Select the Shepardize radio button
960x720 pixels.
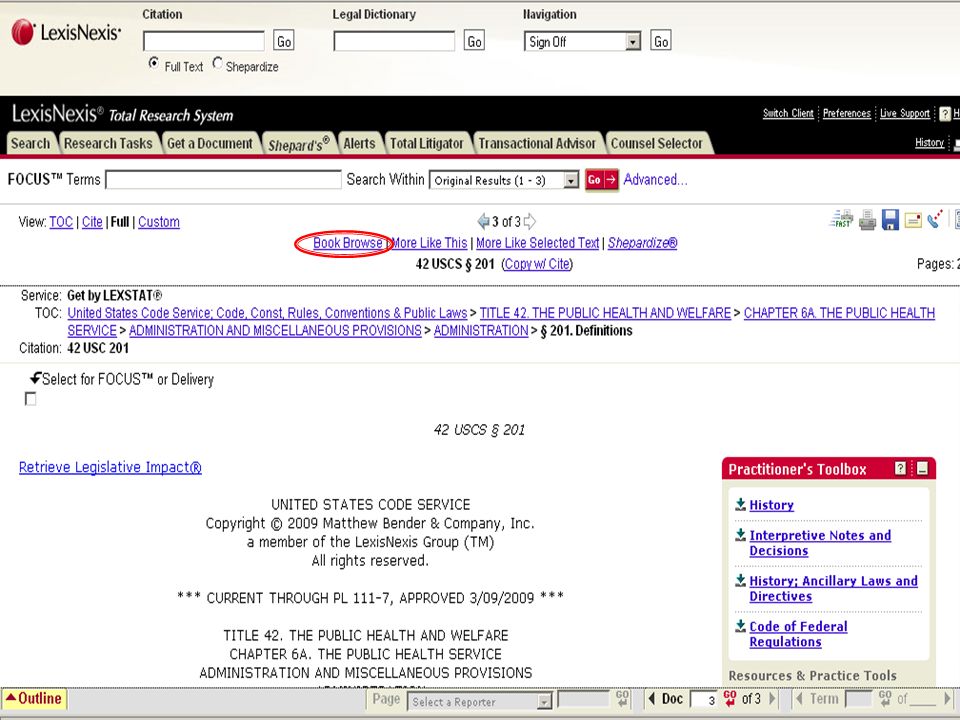click(217, 63)
